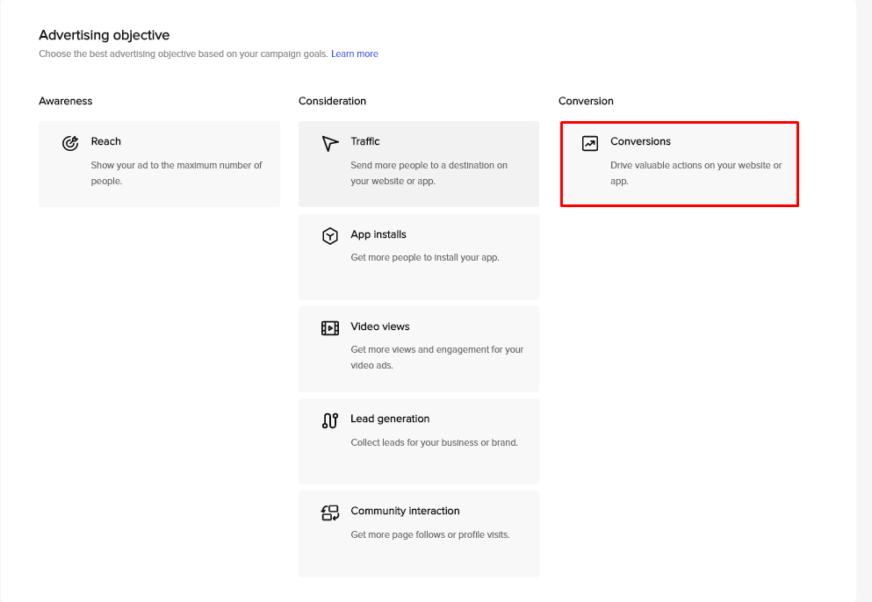
Task: Select the Reach objective card
Action: [x=160, y=164]
